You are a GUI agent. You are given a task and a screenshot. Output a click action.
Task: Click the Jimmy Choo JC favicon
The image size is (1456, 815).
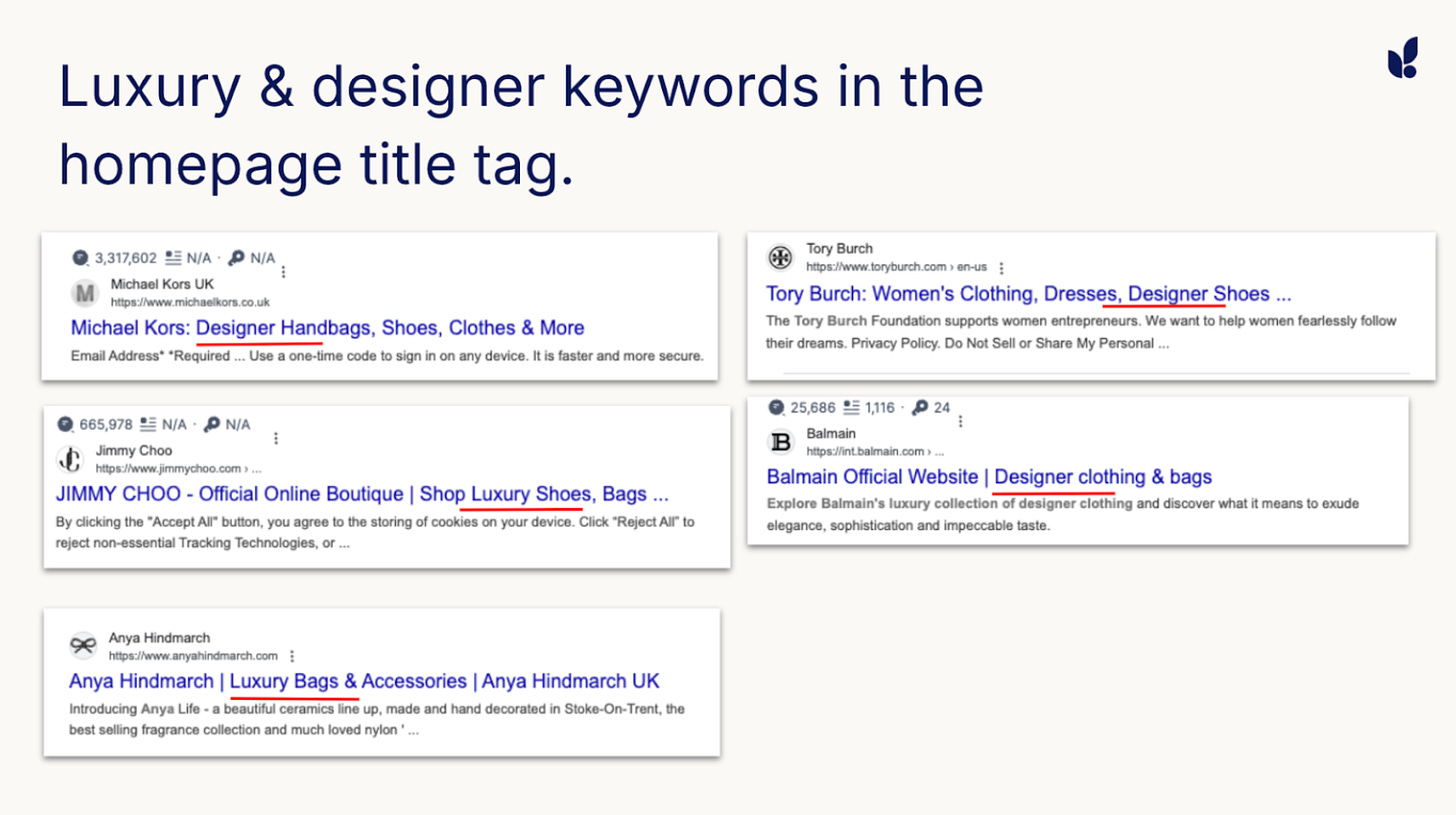point(69,459)
